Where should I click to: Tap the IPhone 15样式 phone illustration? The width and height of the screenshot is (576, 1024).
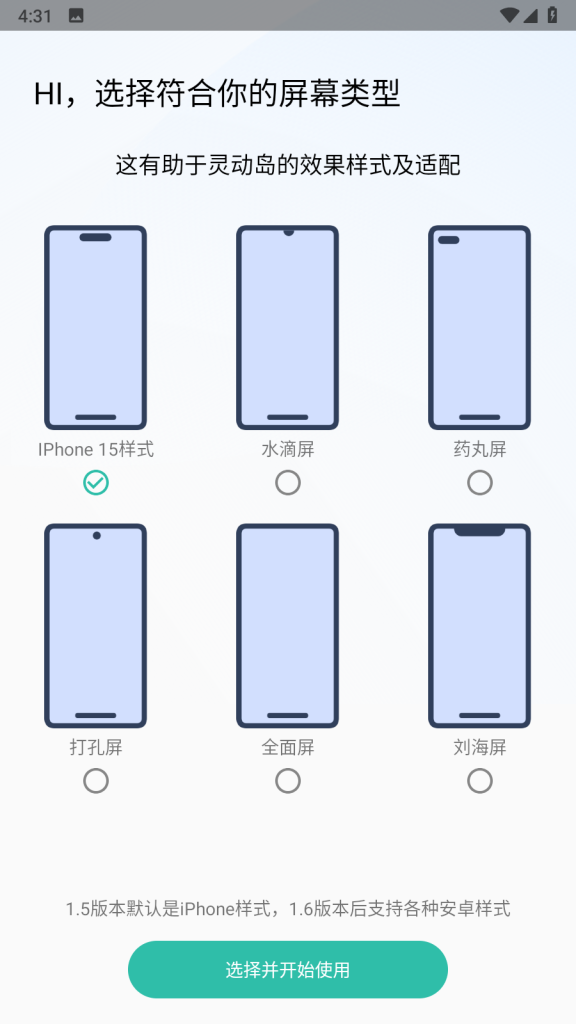pos(95,328)
